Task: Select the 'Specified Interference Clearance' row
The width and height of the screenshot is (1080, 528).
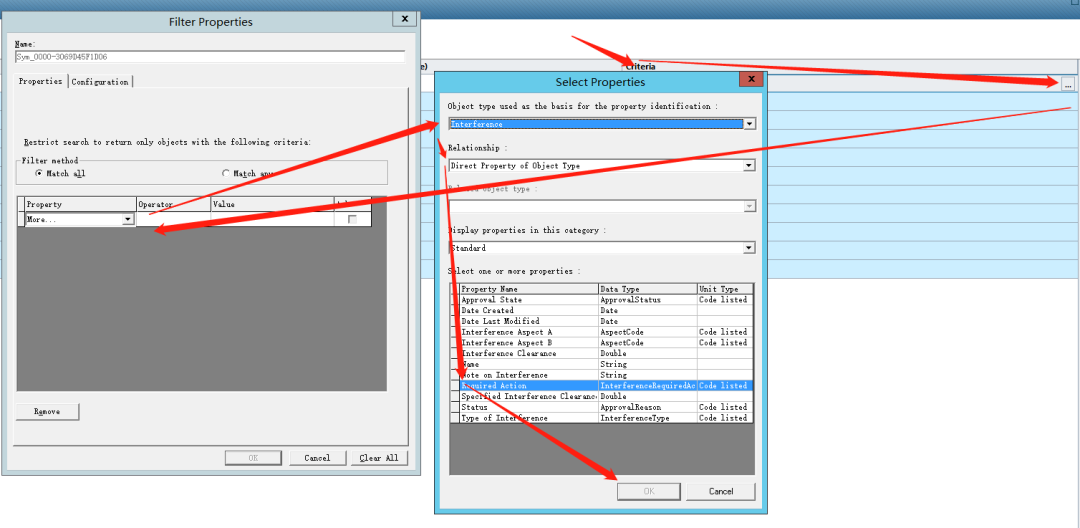Action: tap(602, 397)
